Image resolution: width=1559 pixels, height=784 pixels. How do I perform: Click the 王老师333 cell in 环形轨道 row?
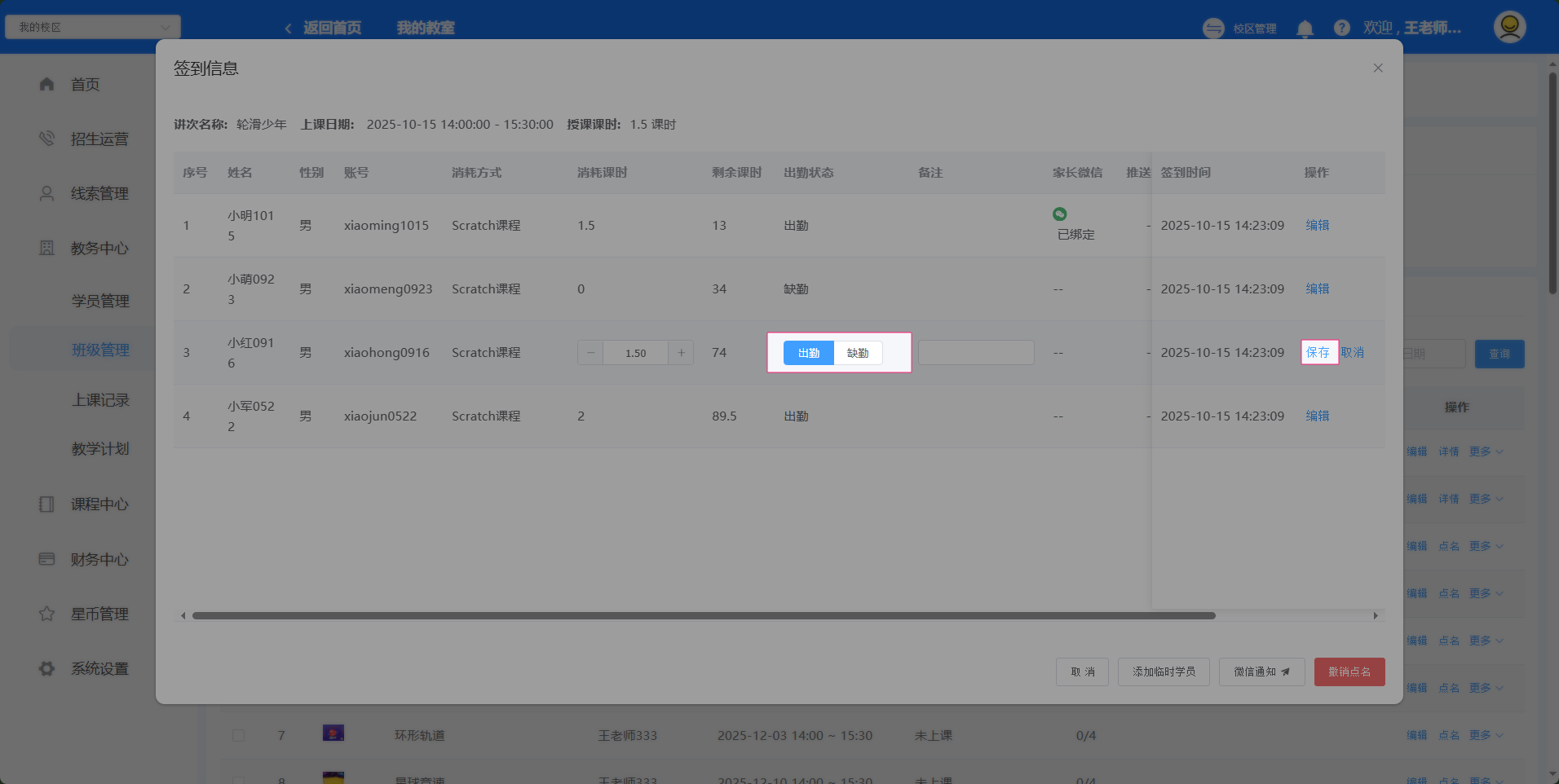click(x=628, y=735)
